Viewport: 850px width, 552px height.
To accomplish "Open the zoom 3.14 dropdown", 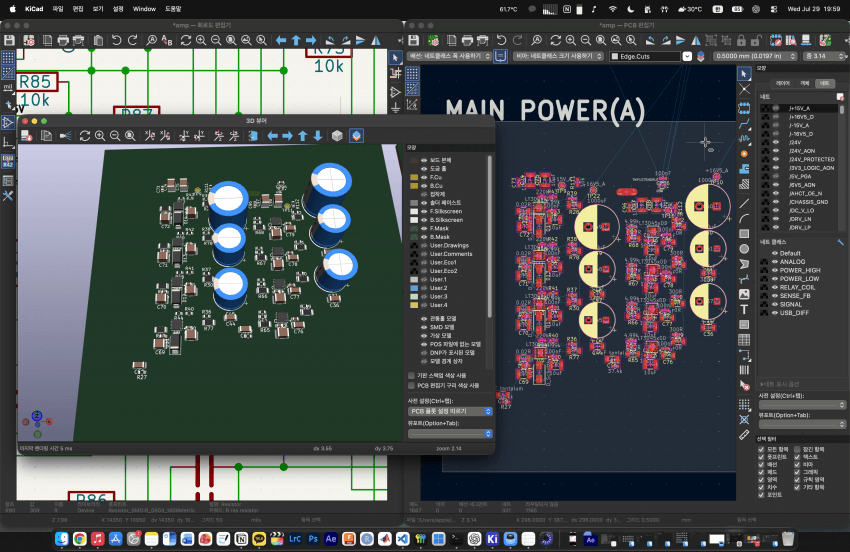I will click(x=825, y=56).
